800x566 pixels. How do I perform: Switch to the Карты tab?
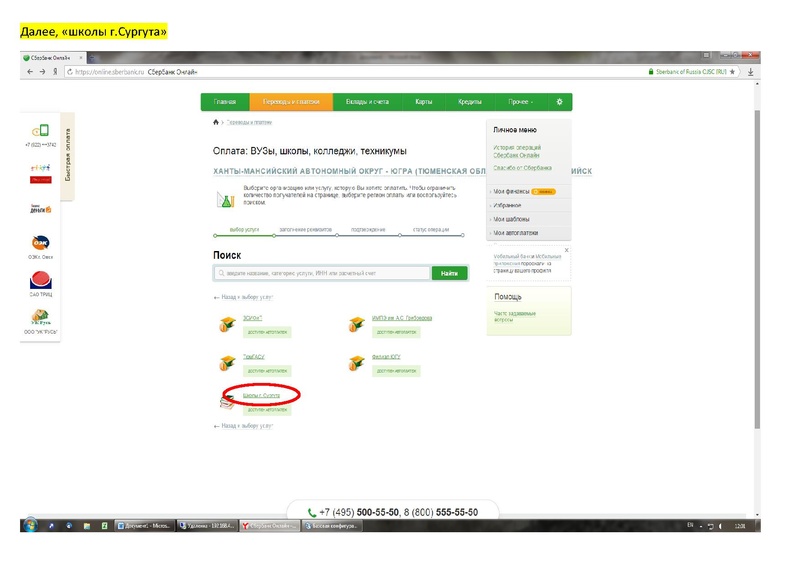click(424, 102)
